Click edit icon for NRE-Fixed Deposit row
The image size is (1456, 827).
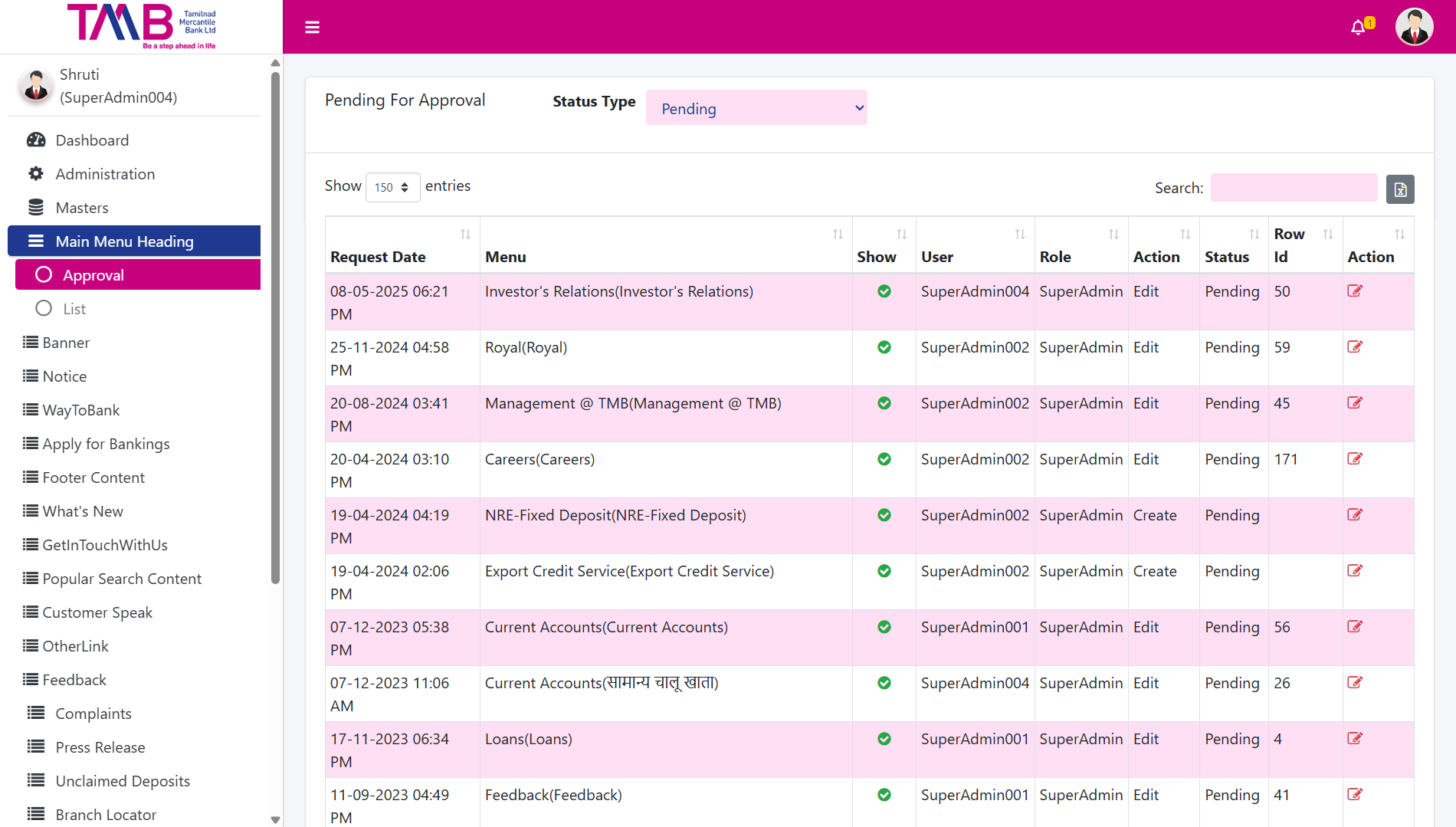[1354, 515]
